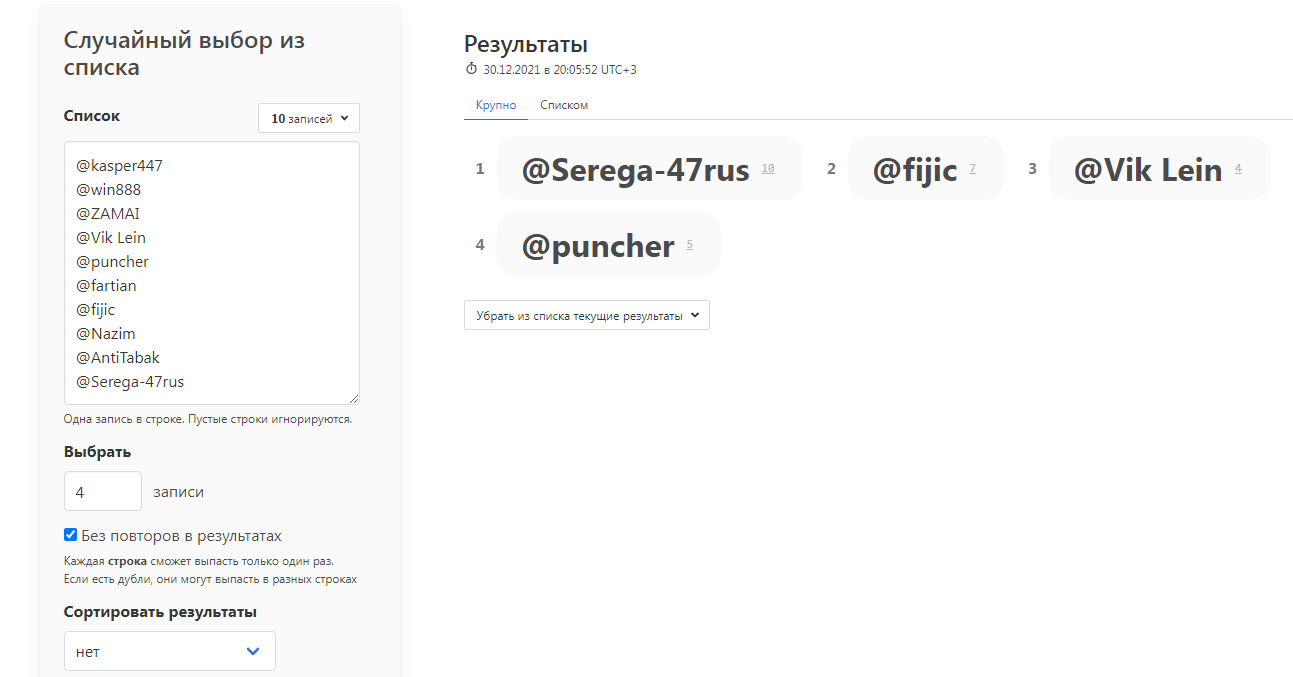The image size is (1293, 677).
Task: Click the blue chevron in sort dropdown
Action: [x=253, y=651]
